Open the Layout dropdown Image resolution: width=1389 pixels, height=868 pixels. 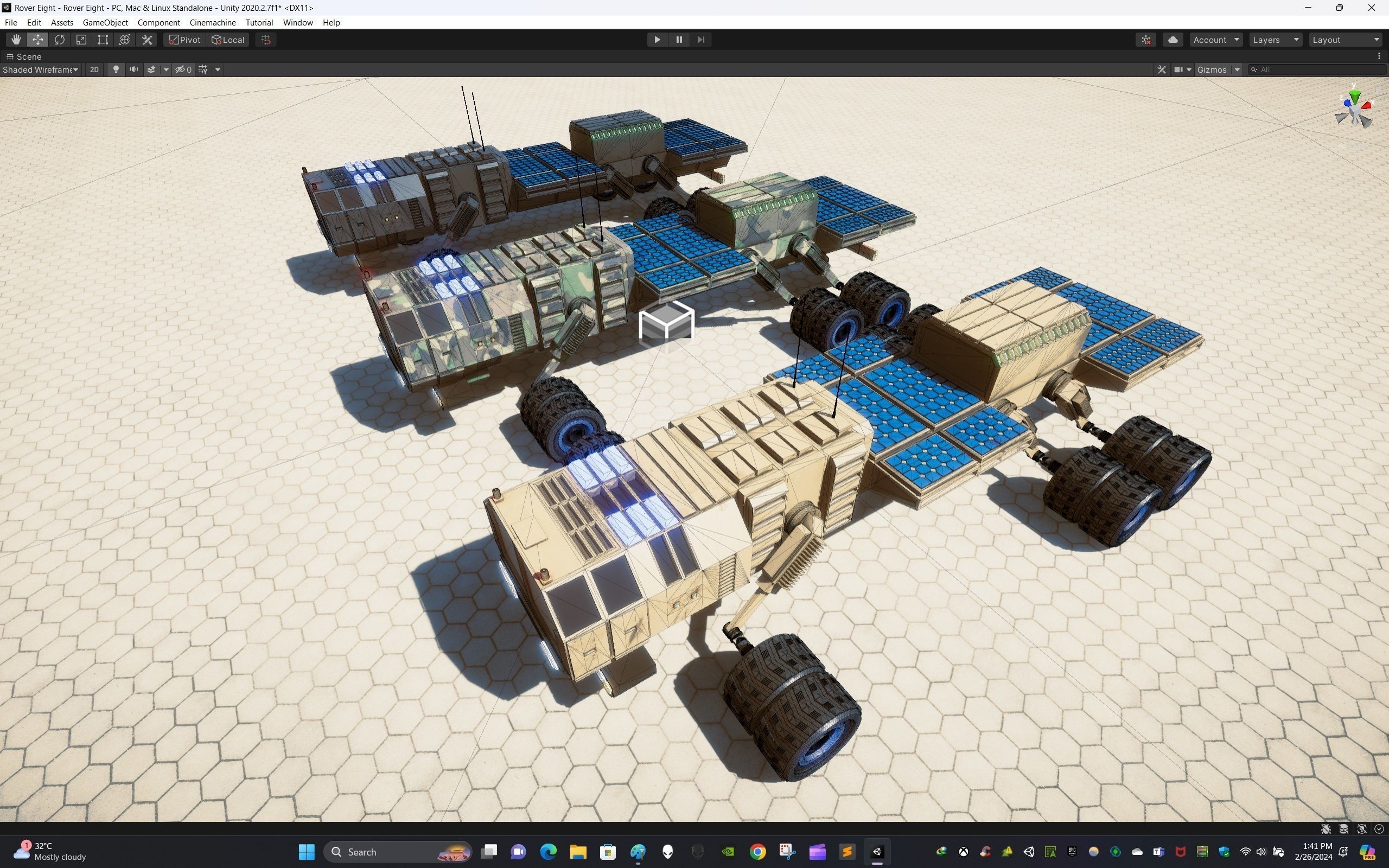pyautogui.click(x=1346, y=40)
